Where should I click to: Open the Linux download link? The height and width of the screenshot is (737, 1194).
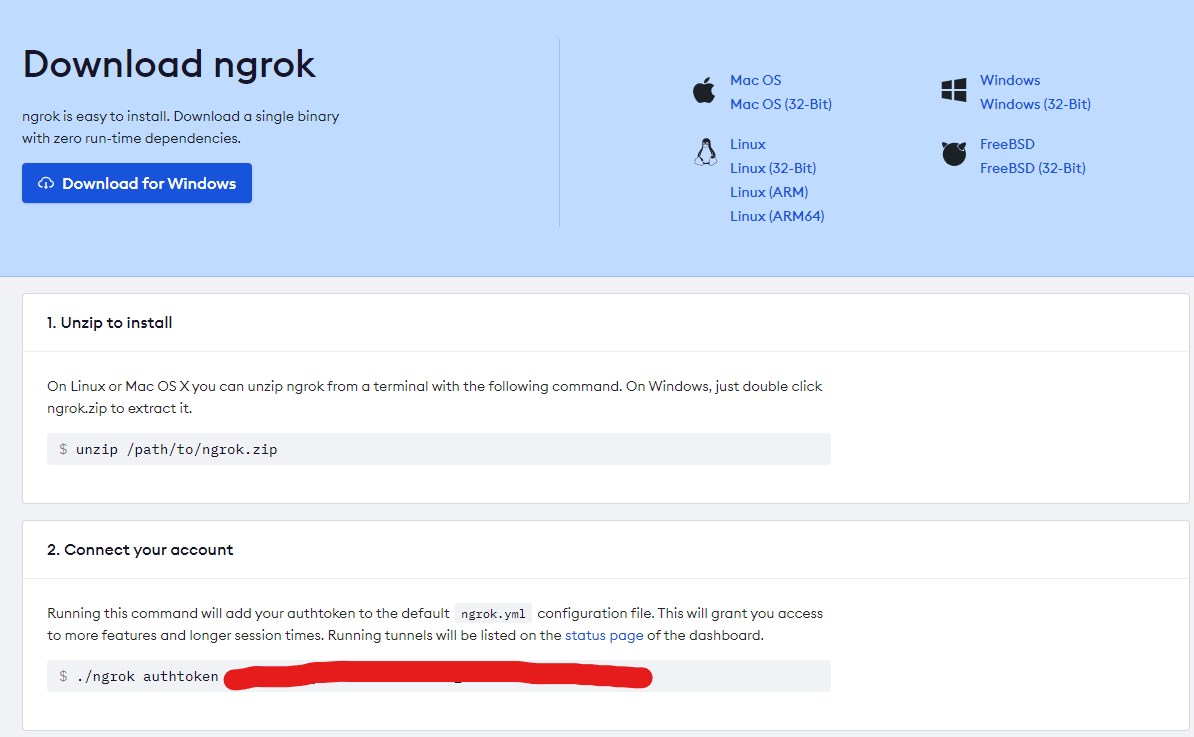(748, 144)
